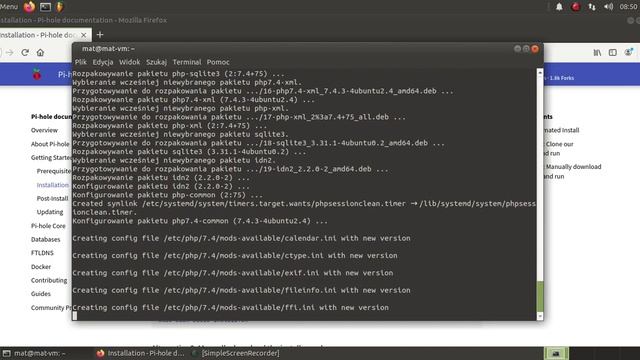Switch to SimpleScreenRecorder taskbar entry
640x360 pixels.
pos(236,353)
